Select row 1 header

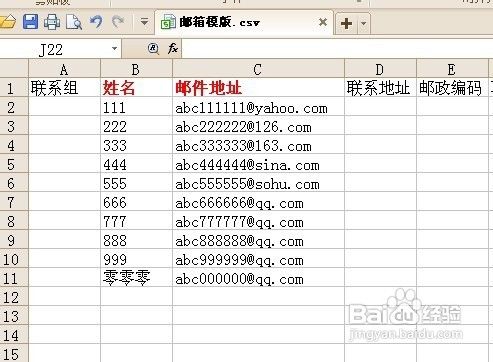click(x=14, y=88)
